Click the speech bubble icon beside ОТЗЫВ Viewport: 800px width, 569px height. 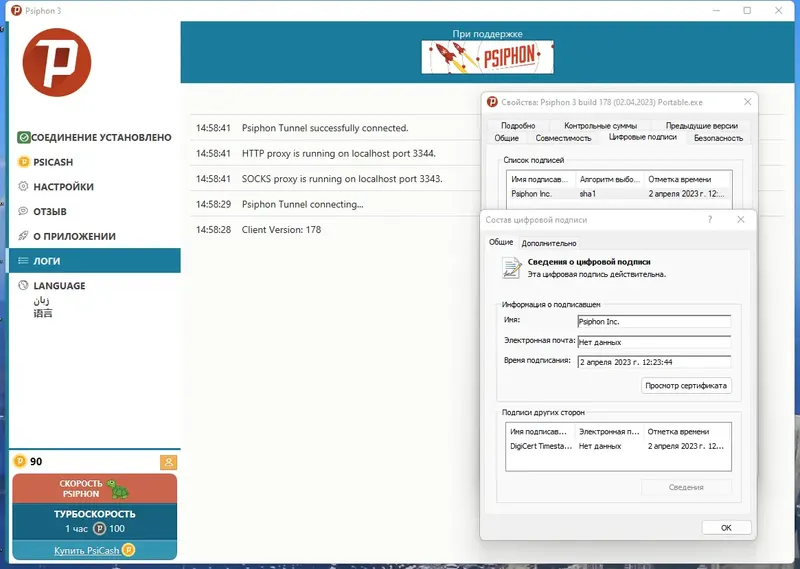click(23, 211)
